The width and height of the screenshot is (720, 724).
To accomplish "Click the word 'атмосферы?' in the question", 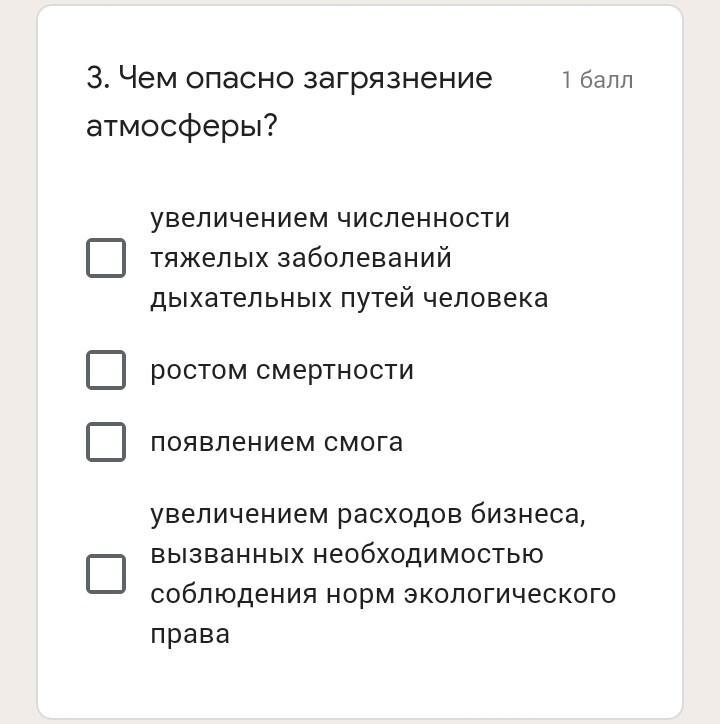I will tap(182, 126).
